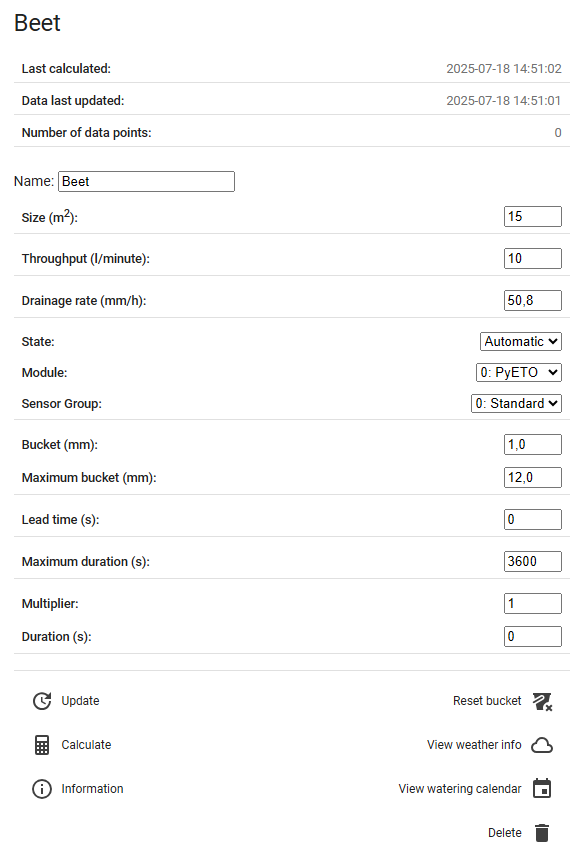Open the State dropdown showing Automatic

(520, 342)
